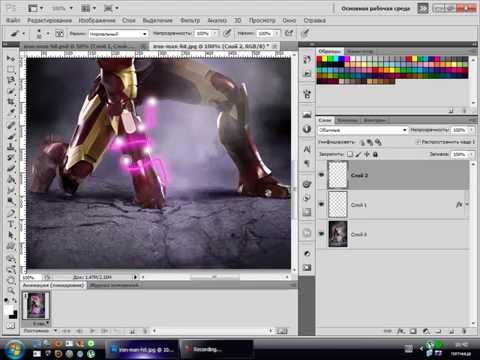Click the foreground color swatch
The width and height of the screenshot is (480, 360).
(9, 310)
